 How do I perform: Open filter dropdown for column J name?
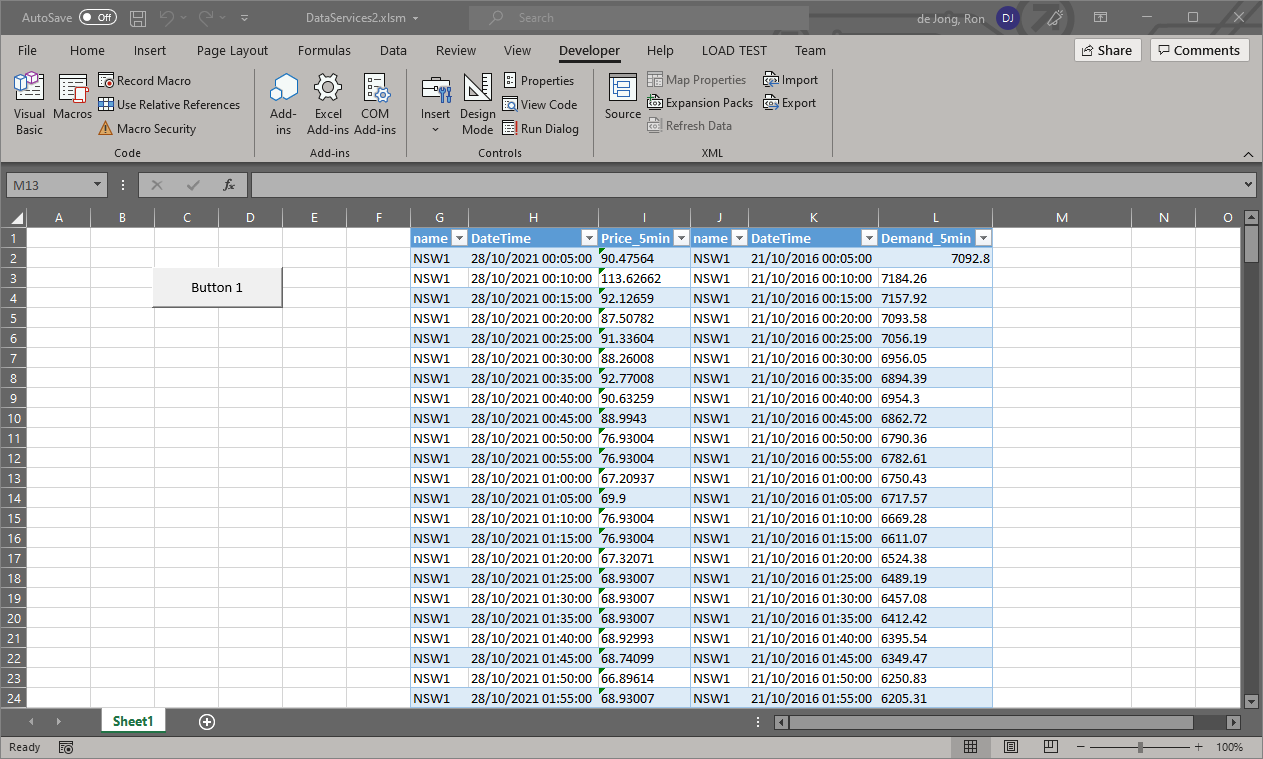tap(739, 238)
